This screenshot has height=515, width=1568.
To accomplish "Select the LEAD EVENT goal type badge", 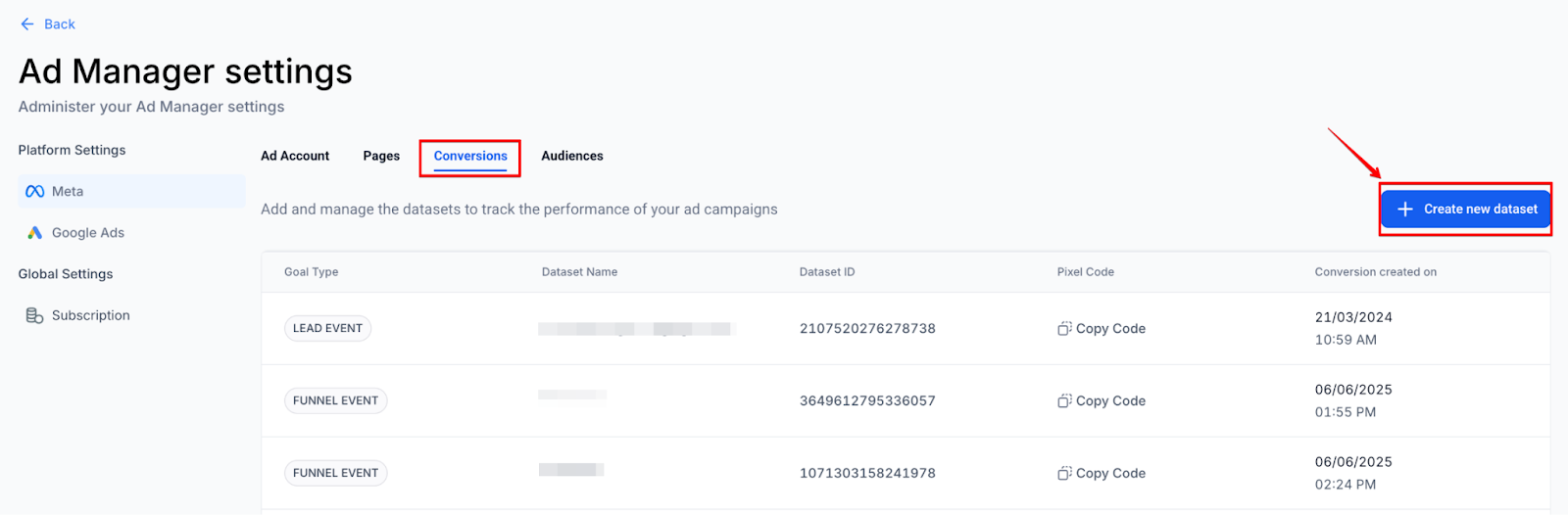I will click(327, 329).
